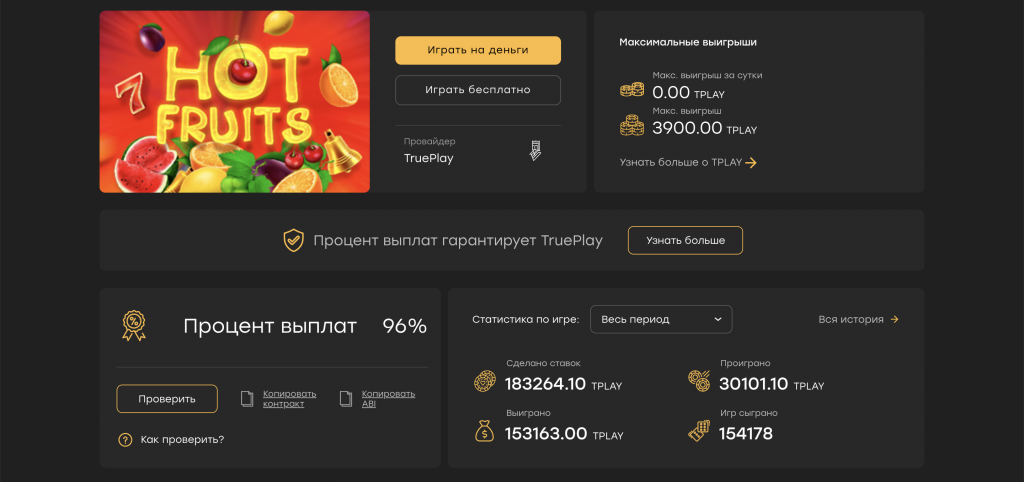Click the money bag winnings icon
The image size is (1024, 482).
tap(485, 431)
